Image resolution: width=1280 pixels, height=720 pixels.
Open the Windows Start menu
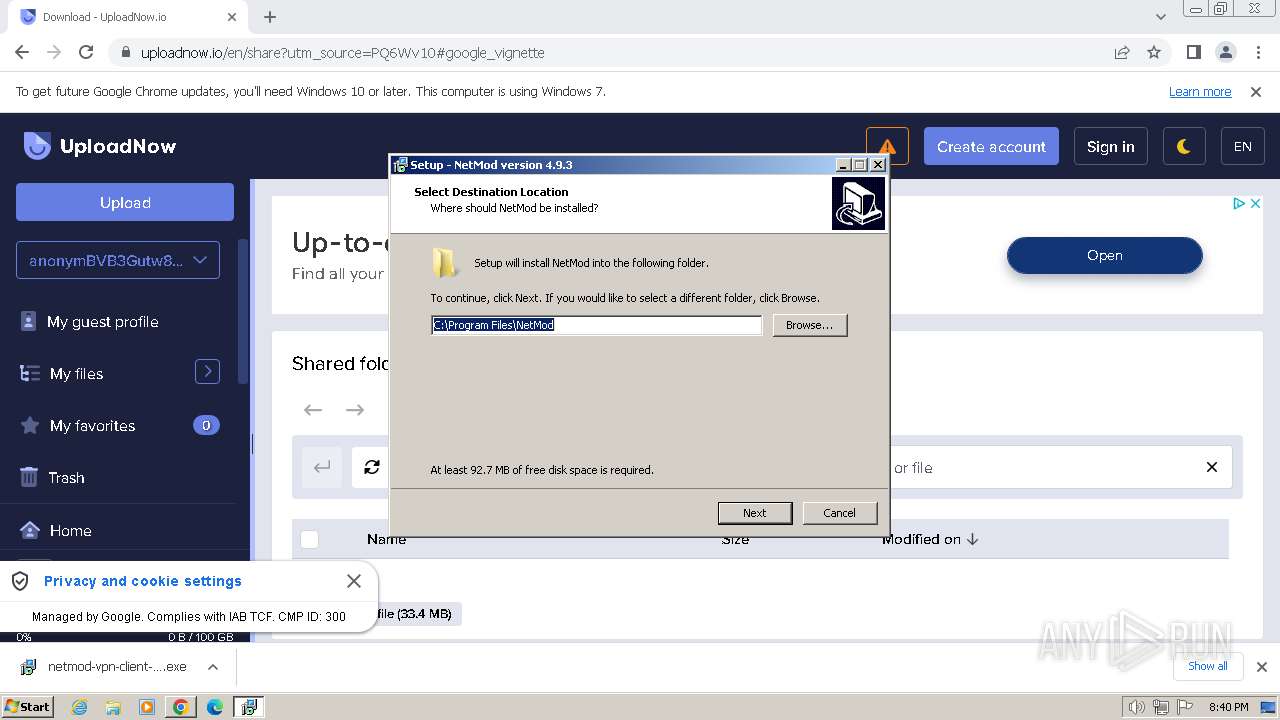pos(27,706)
